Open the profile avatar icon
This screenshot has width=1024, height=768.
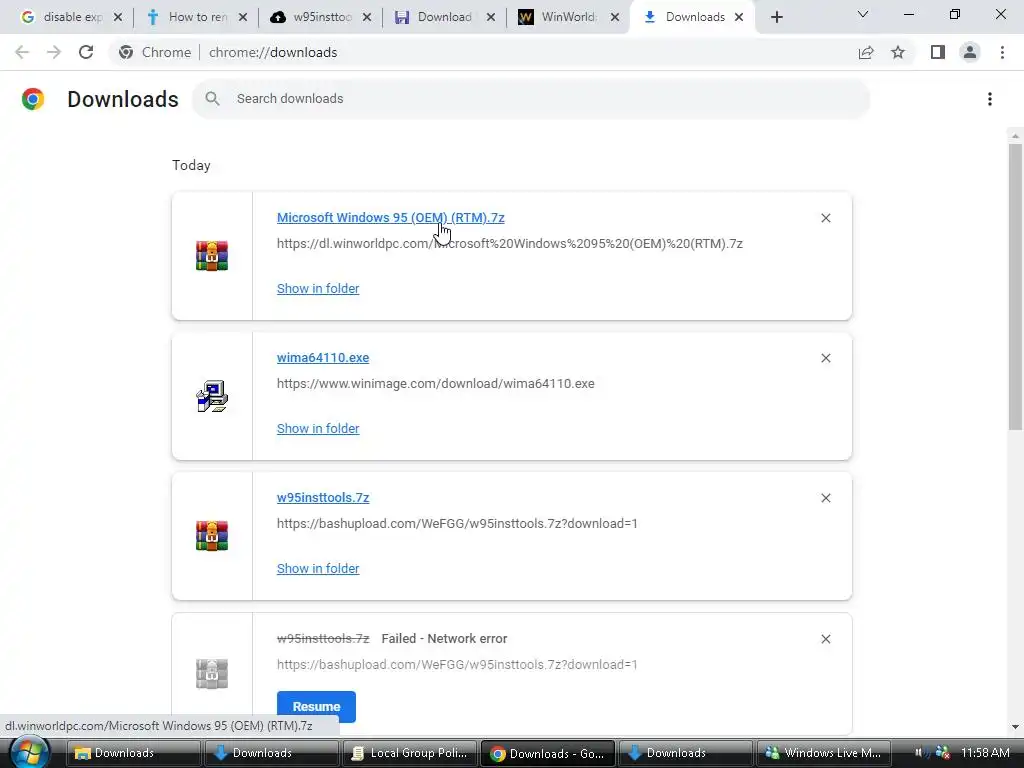[970, 52]
